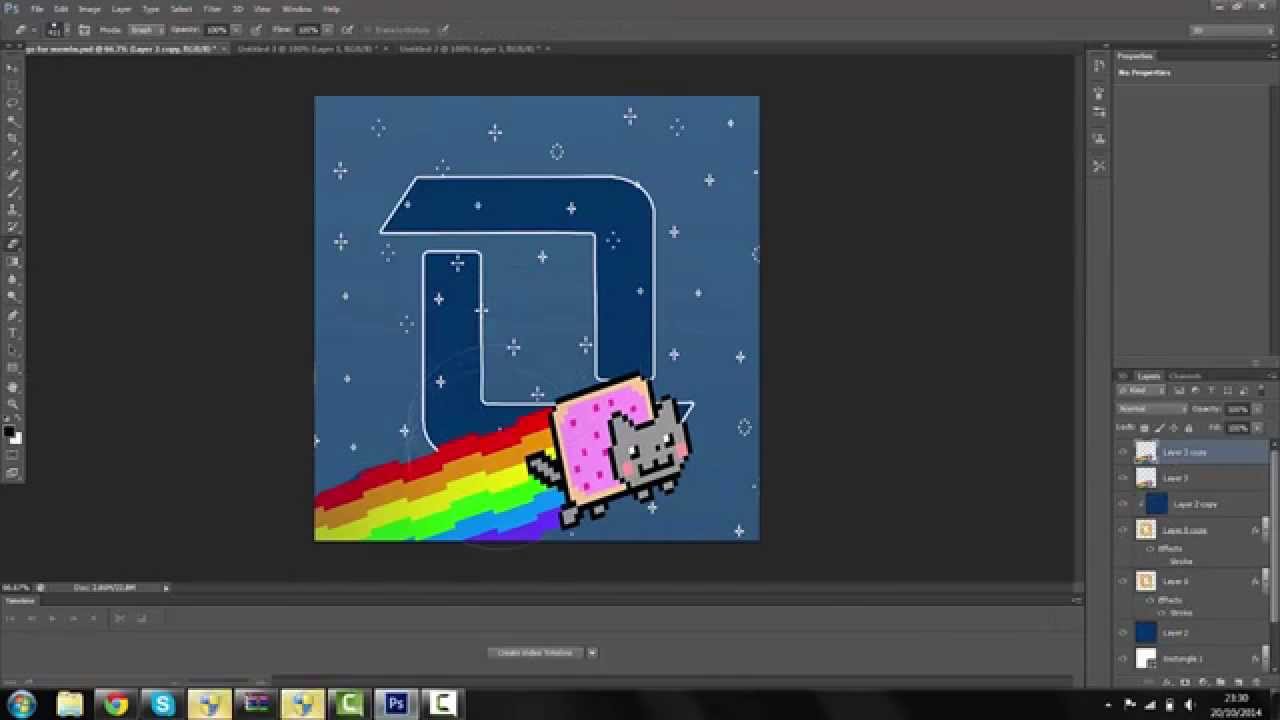Hide the Layer 3 layer
Screen dimensions: 1280x720
pos(1122,478)
